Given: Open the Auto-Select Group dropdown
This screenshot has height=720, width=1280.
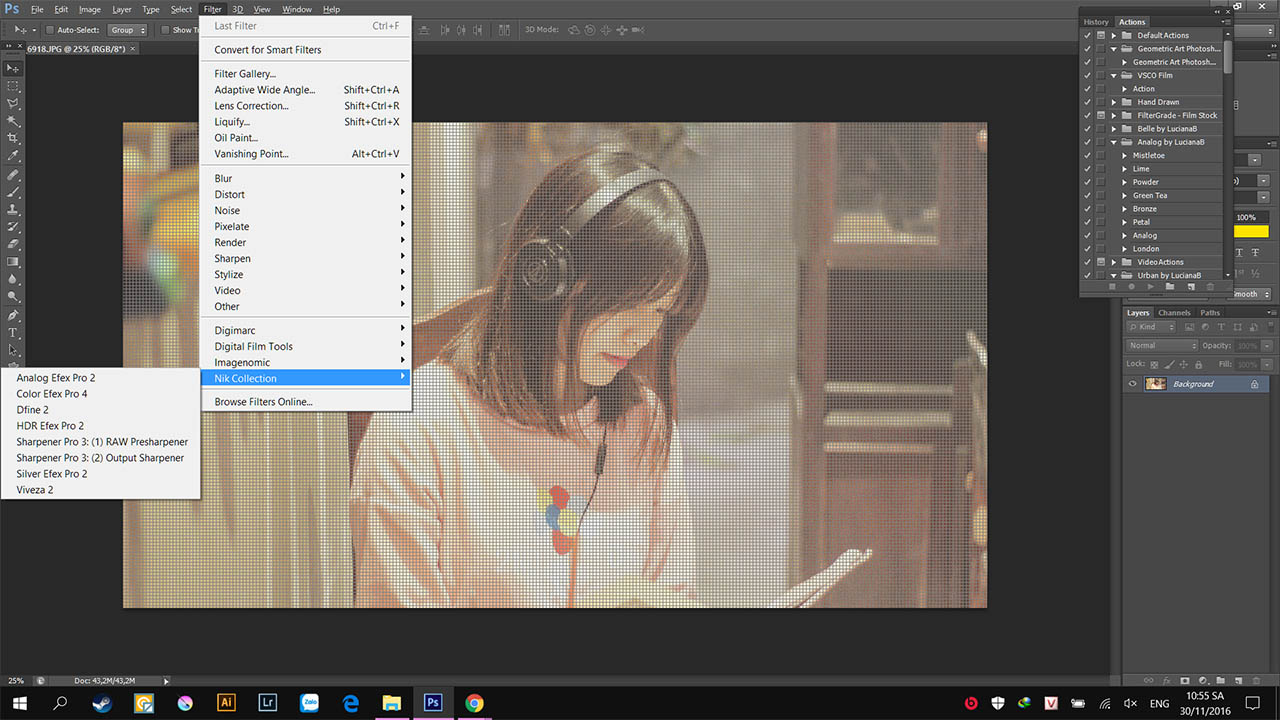Looking at the screenshot, I should click(128, 30).
